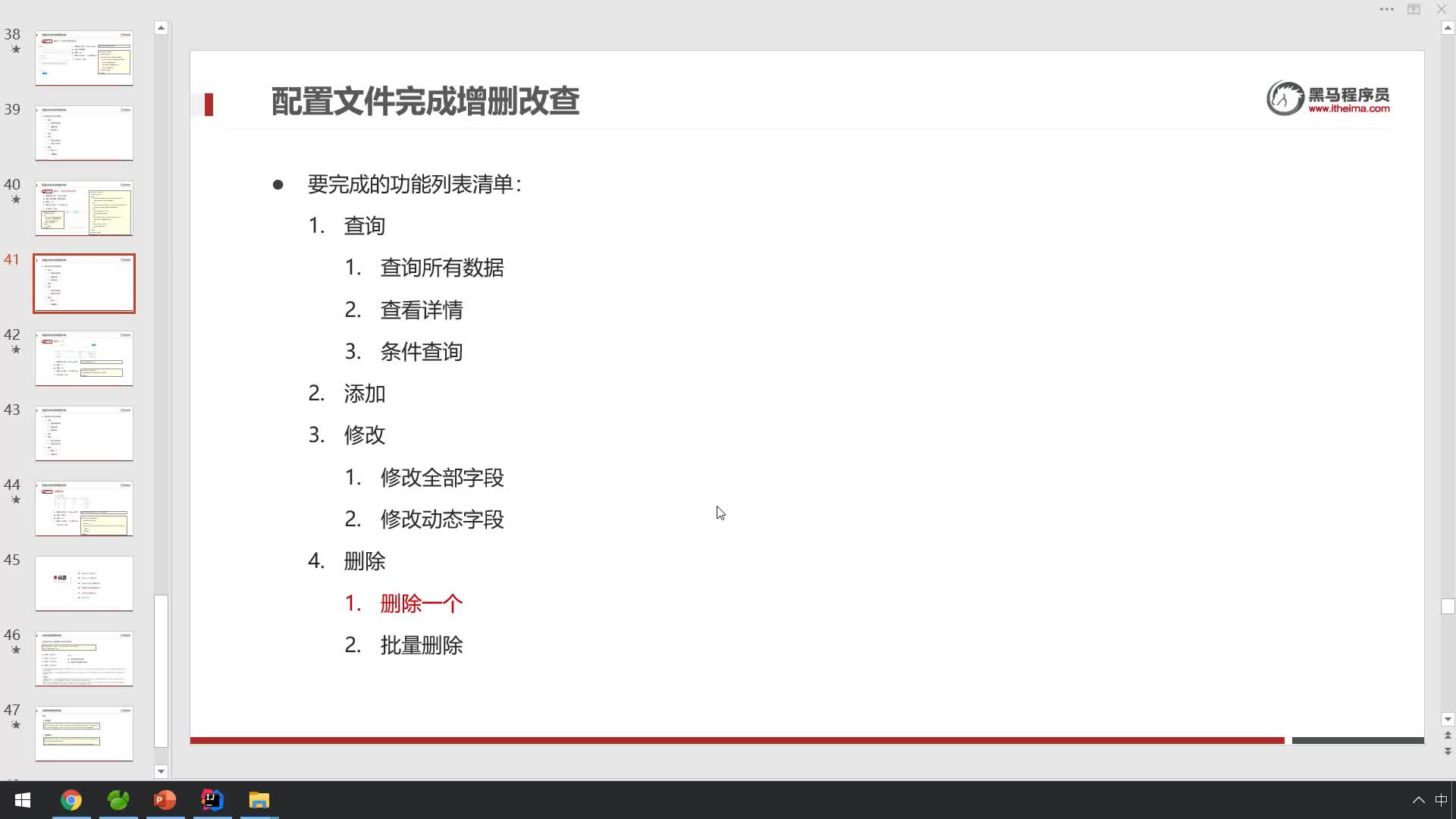The height and width of the screenshot is (819, 1456).
Task: Click list item 查询所有数据
Action: 442,268
